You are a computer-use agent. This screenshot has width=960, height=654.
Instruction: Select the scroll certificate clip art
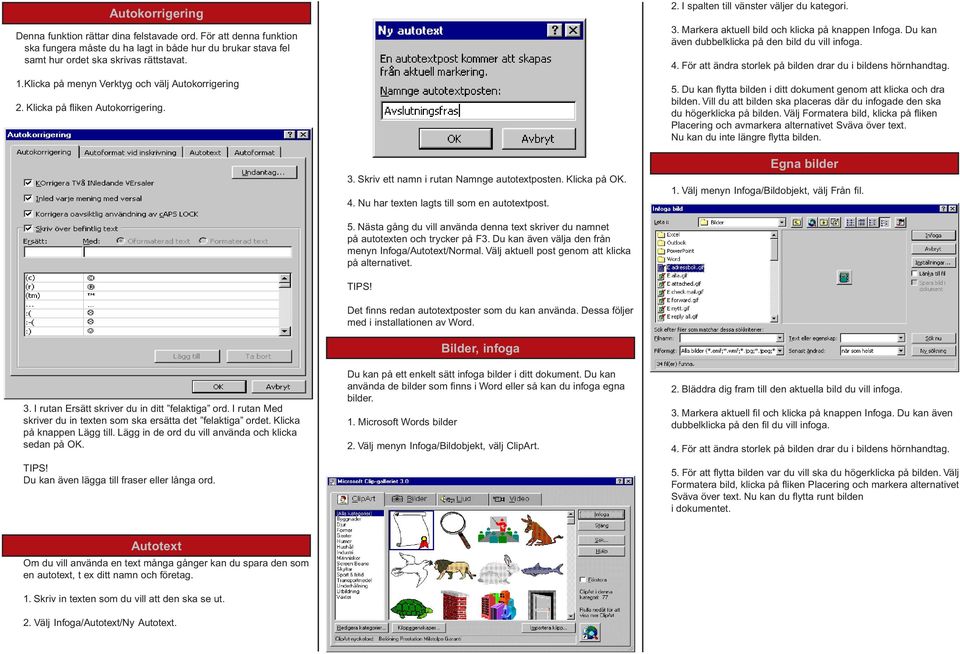[x=411, y=530]
